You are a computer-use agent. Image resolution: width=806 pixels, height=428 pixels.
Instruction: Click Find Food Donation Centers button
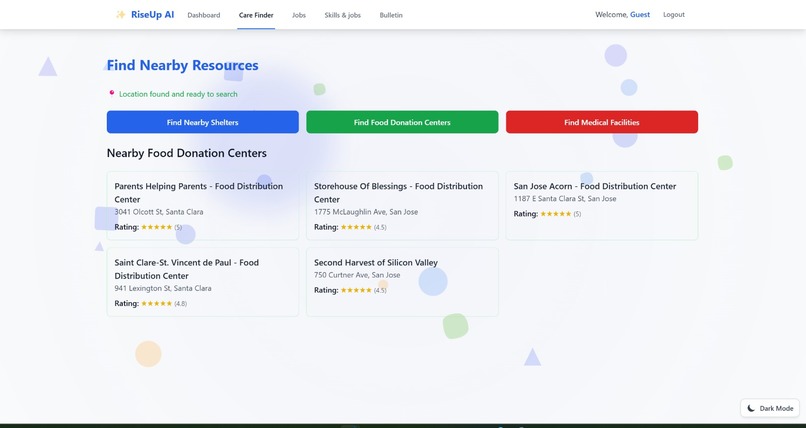click(x=402, y=122)
